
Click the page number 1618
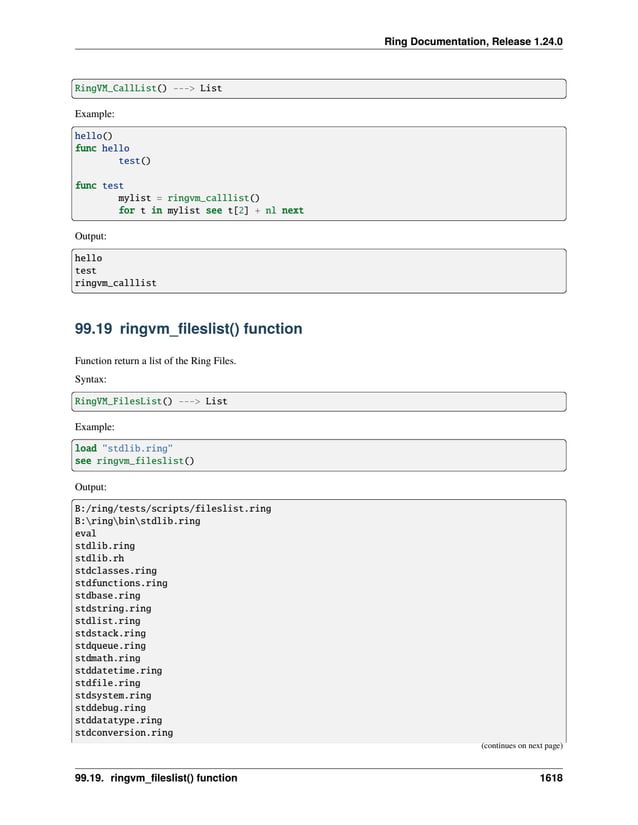pos(551,778)
